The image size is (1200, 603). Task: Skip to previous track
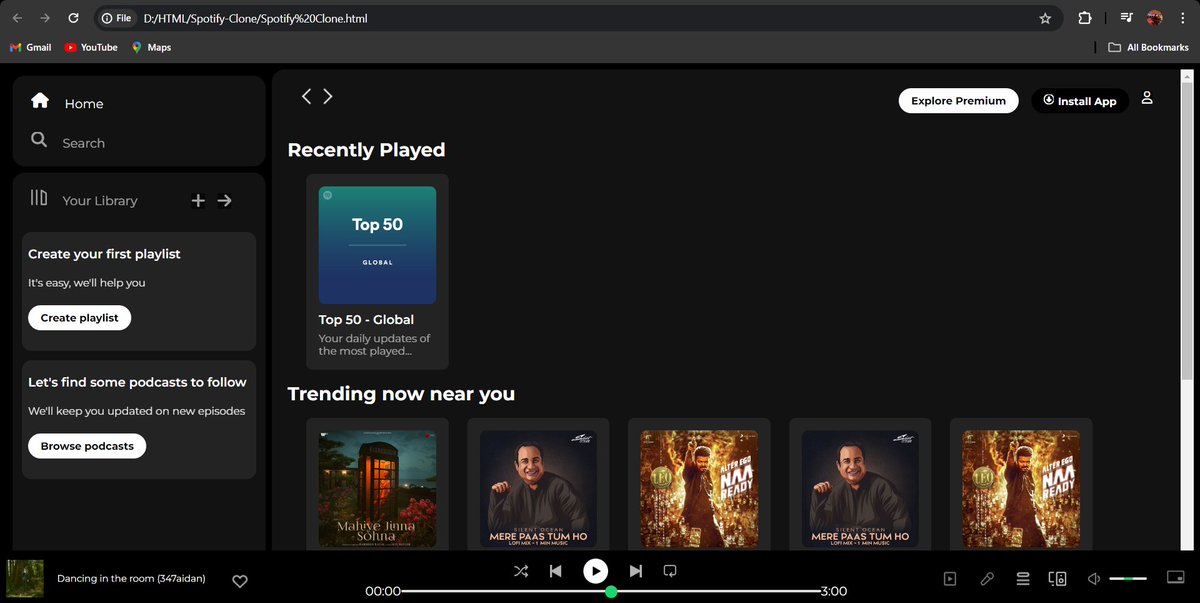tap(556, 571)
